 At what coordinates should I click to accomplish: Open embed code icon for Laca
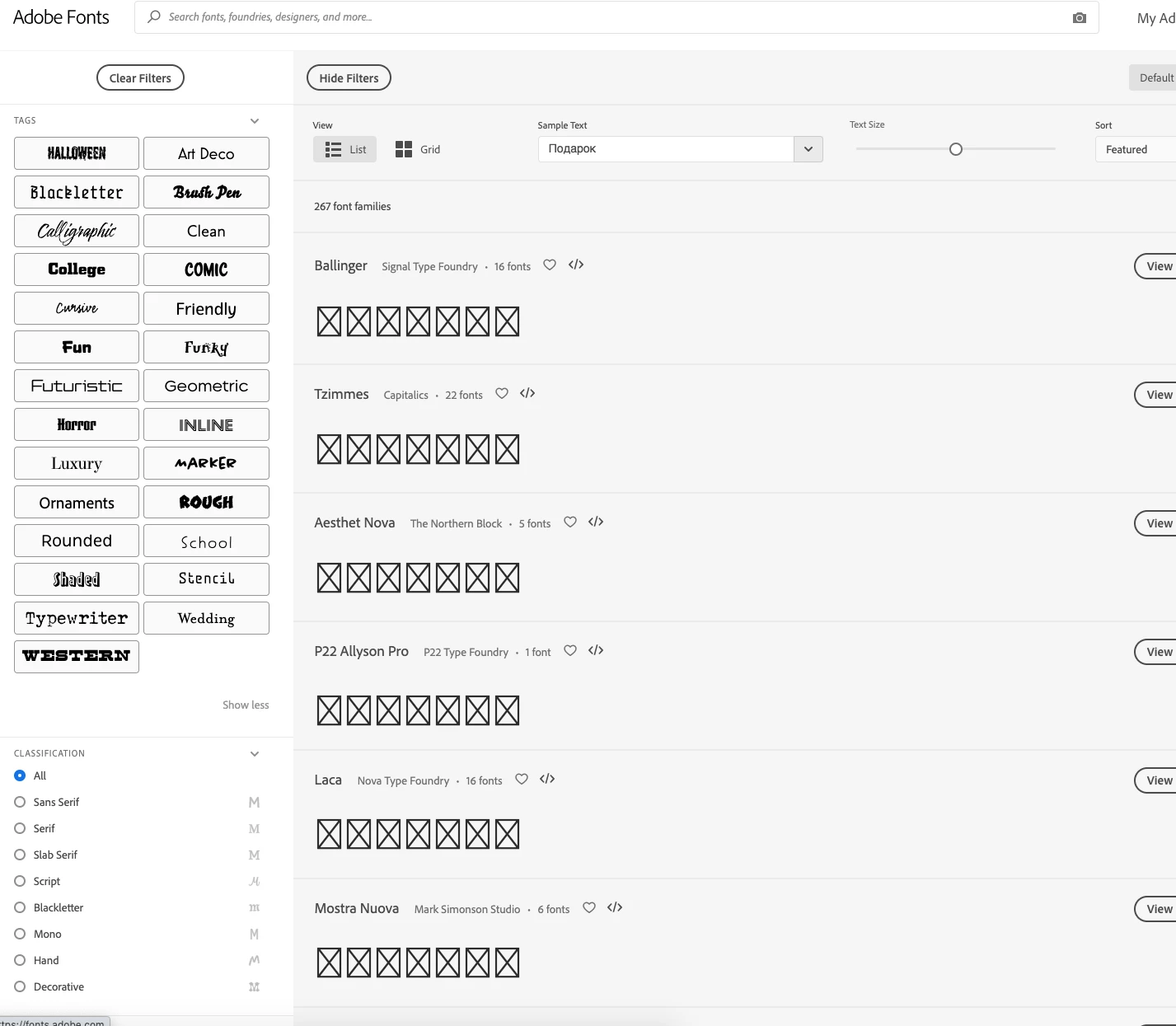(547, 779)
